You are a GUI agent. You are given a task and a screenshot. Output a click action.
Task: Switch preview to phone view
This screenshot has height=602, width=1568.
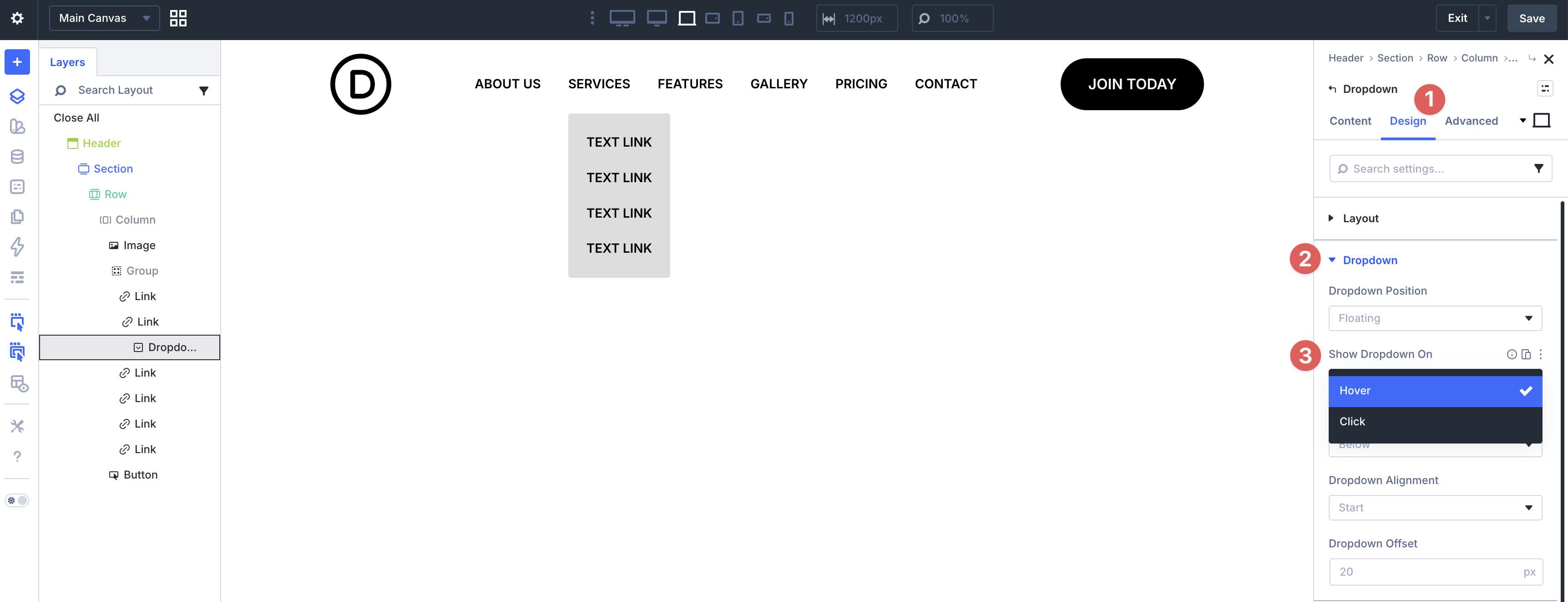click(789, 18)
